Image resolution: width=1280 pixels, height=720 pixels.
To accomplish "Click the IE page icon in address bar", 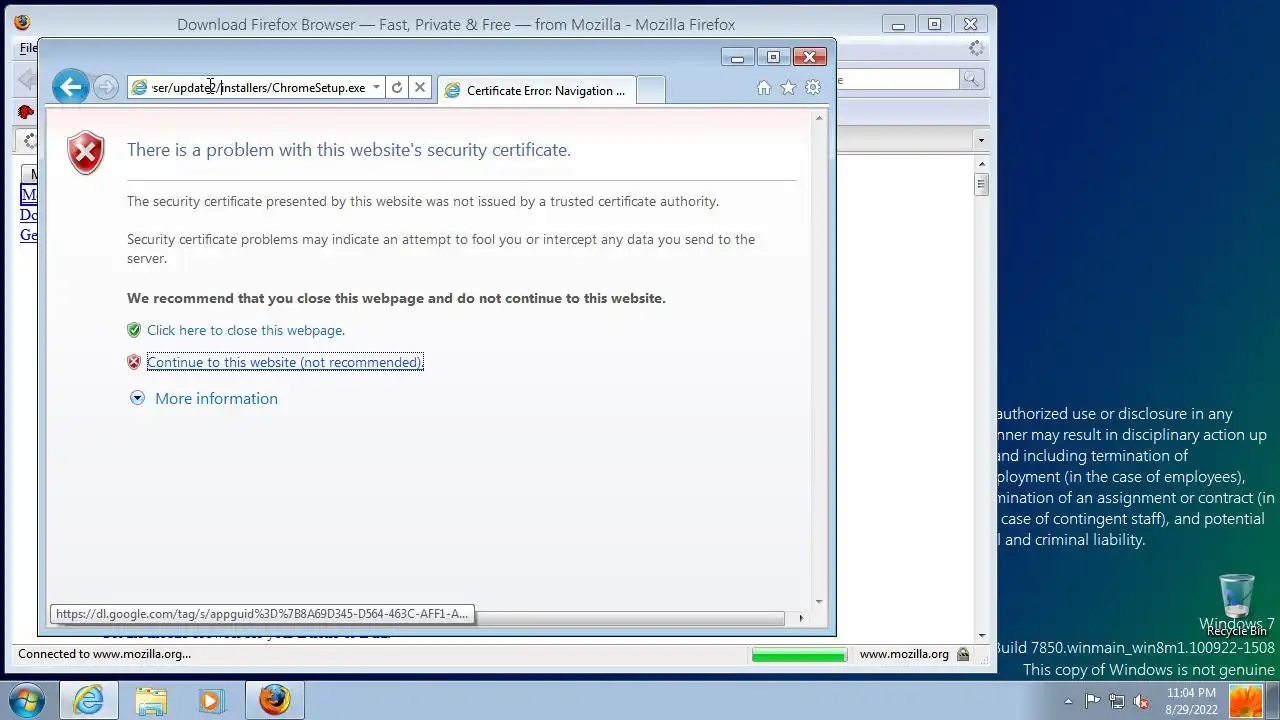I will click(x=140, y=88).
